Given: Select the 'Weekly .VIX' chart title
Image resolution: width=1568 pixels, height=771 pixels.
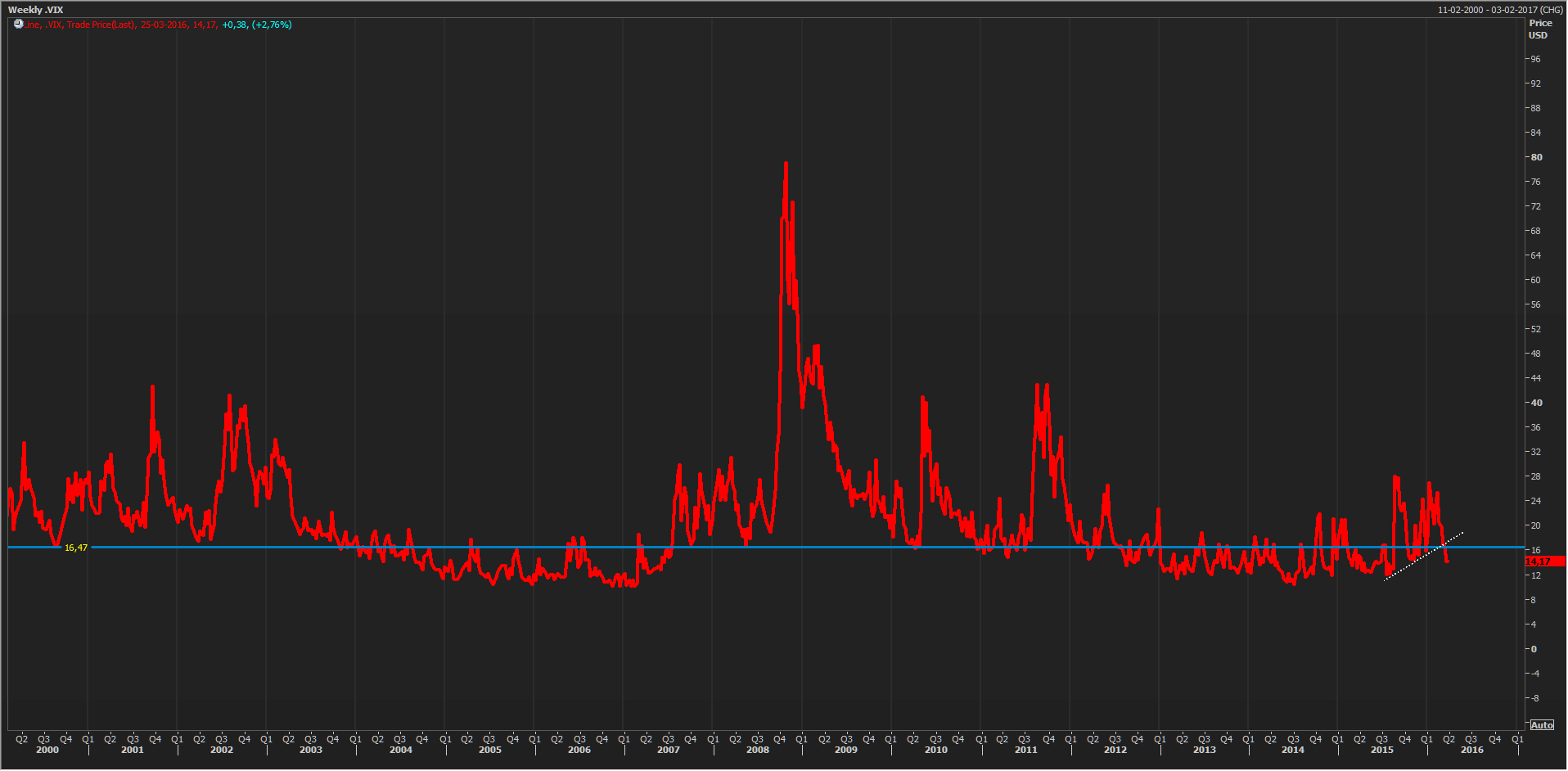Looking at the screenshot, I should click(x=35, y=10).
